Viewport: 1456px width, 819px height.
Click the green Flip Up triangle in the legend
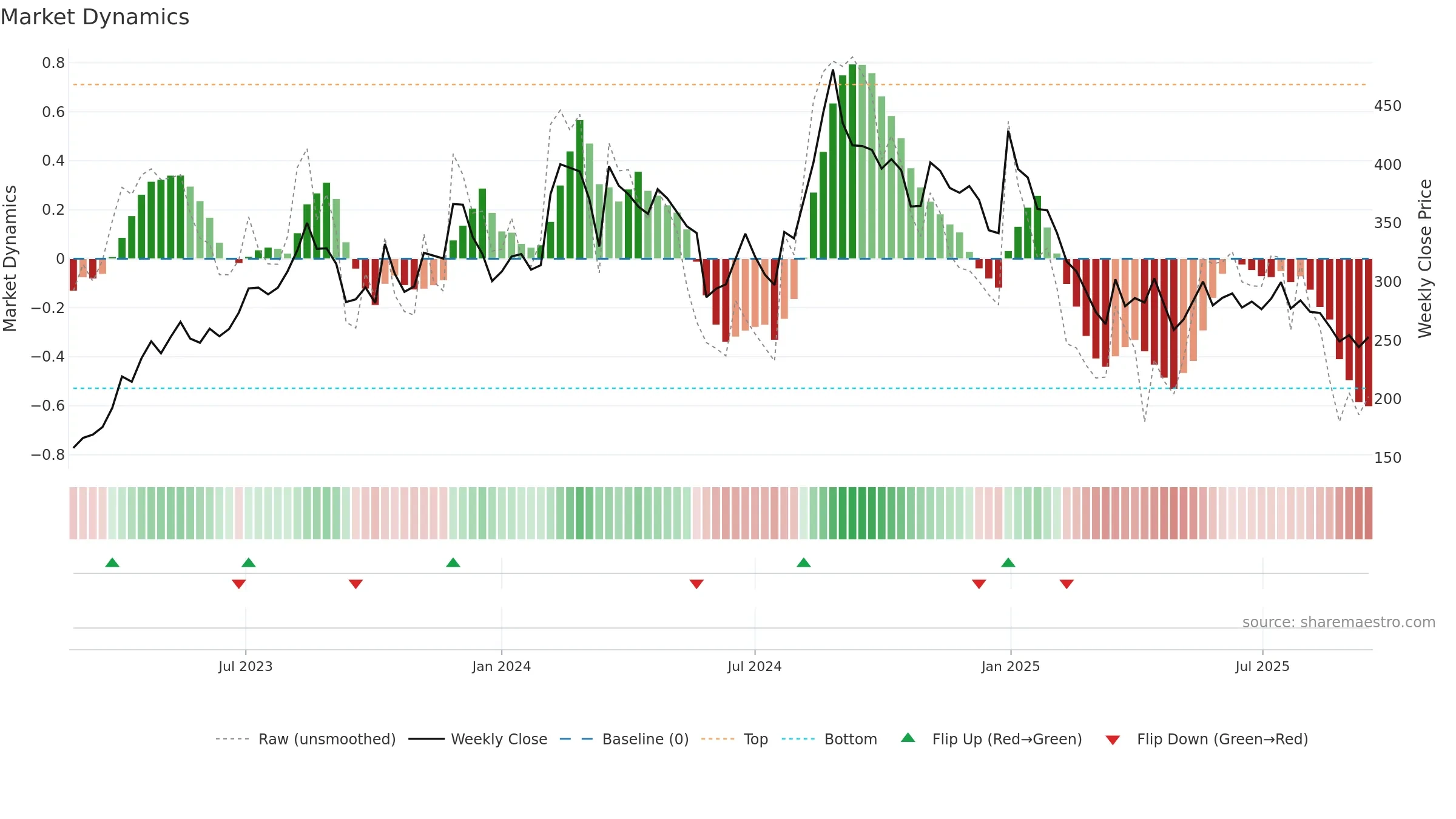click(908, 738)
